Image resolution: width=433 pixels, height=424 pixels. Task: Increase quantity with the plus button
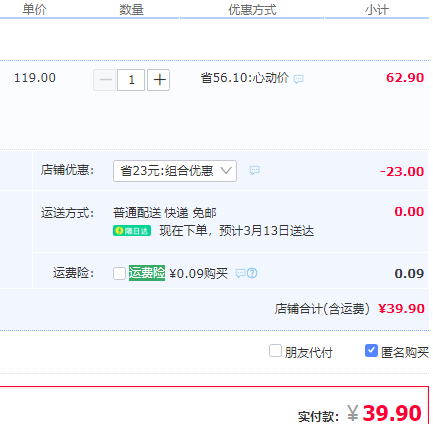point(159,80)
